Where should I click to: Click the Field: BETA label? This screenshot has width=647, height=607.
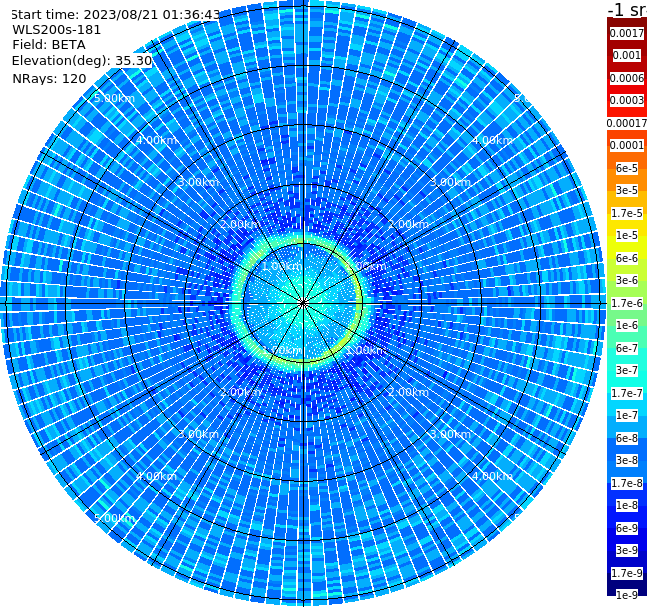click(x=49, y=45)
